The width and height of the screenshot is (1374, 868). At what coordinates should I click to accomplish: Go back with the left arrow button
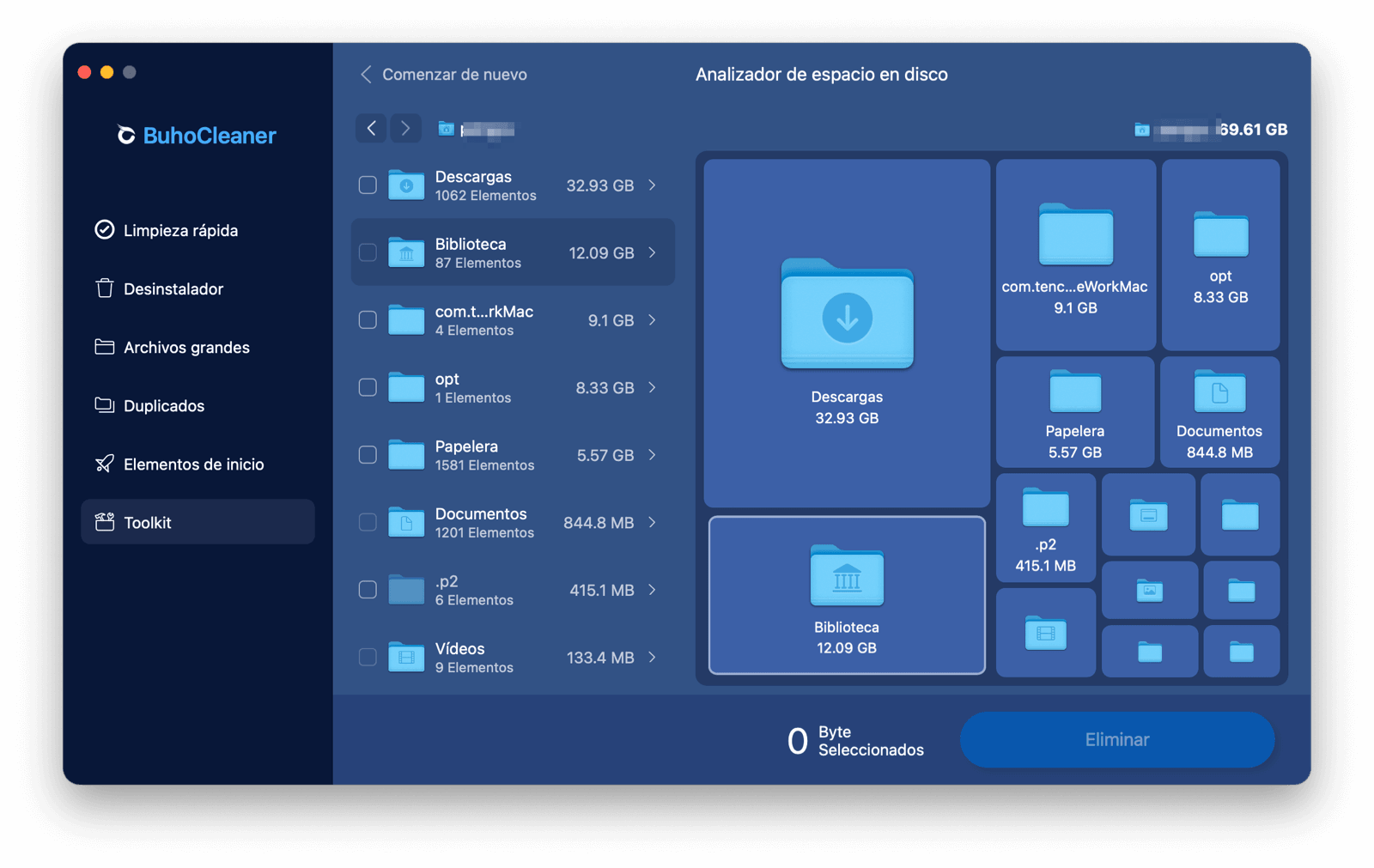click(371, 129)
